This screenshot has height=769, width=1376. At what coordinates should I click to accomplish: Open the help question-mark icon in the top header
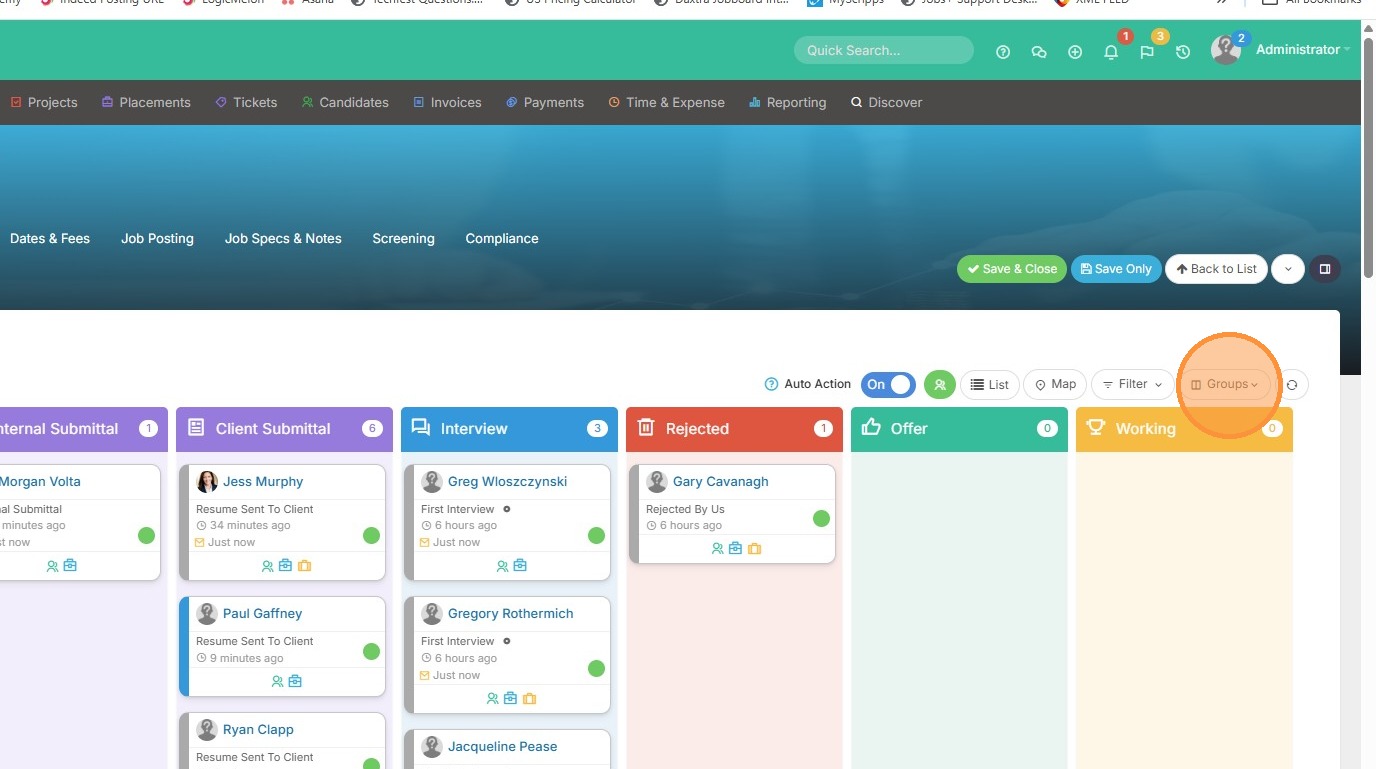coord(1003,52)
